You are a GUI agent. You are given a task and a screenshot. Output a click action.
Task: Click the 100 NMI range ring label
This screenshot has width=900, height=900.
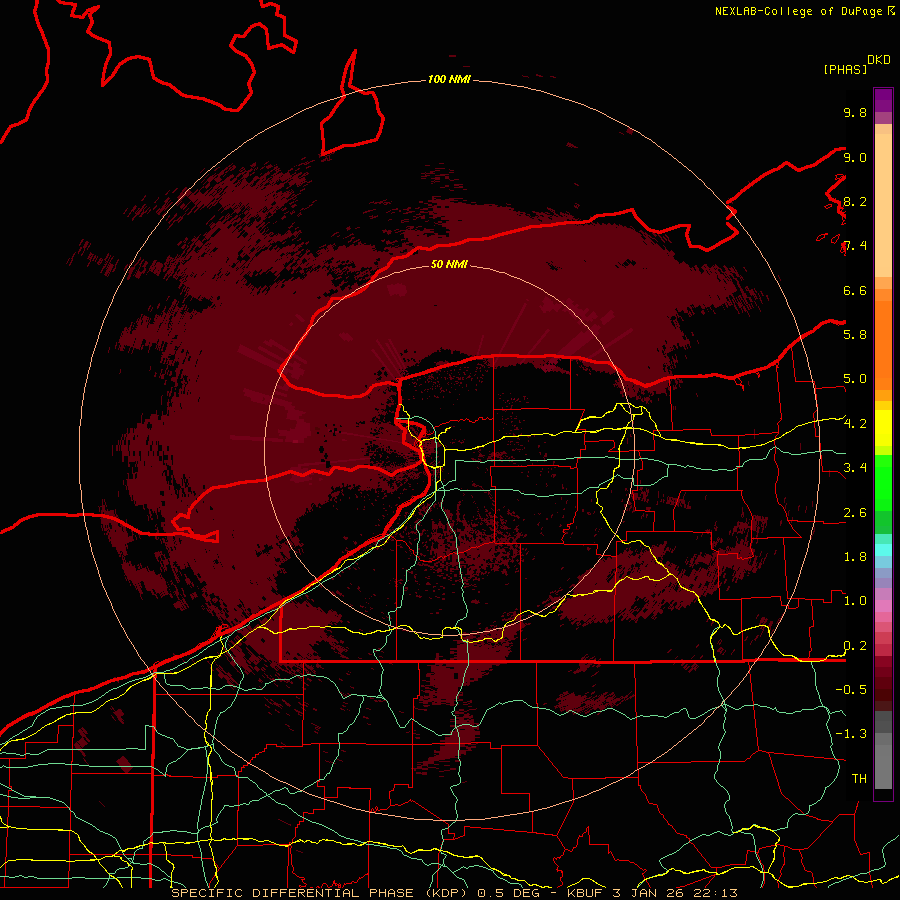pyautogui.click(x=449, y=79)
